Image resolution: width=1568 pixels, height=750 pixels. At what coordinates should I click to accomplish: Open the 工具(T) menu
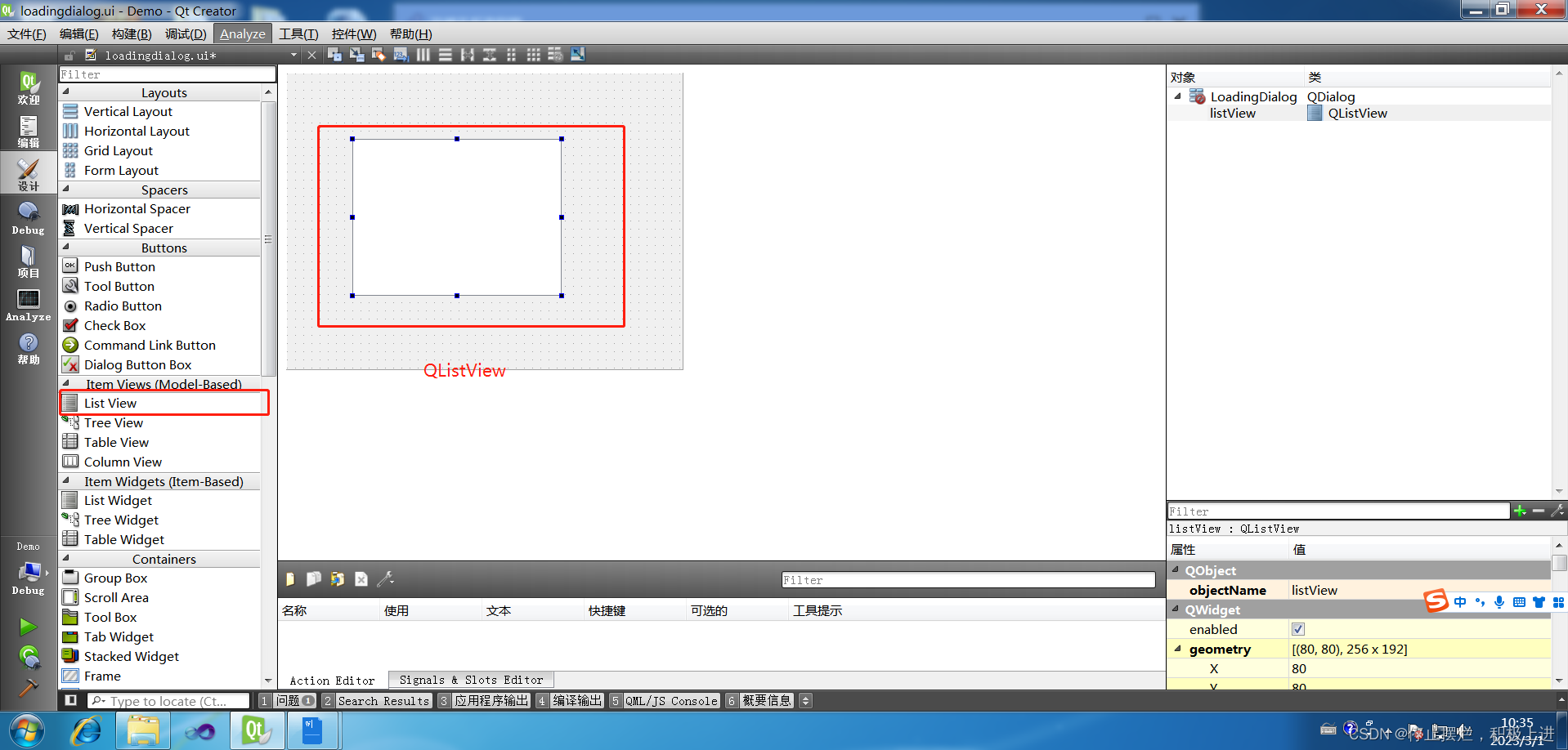pos(298,33)
